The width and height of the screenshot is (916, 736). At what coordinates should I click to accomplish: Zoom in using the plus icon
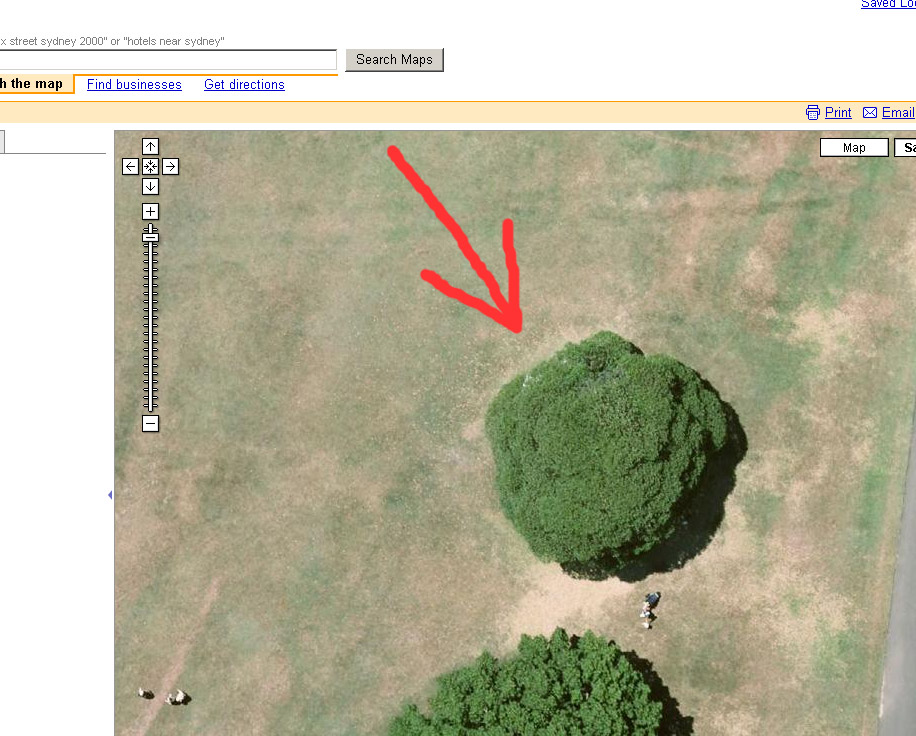point(150,211)
